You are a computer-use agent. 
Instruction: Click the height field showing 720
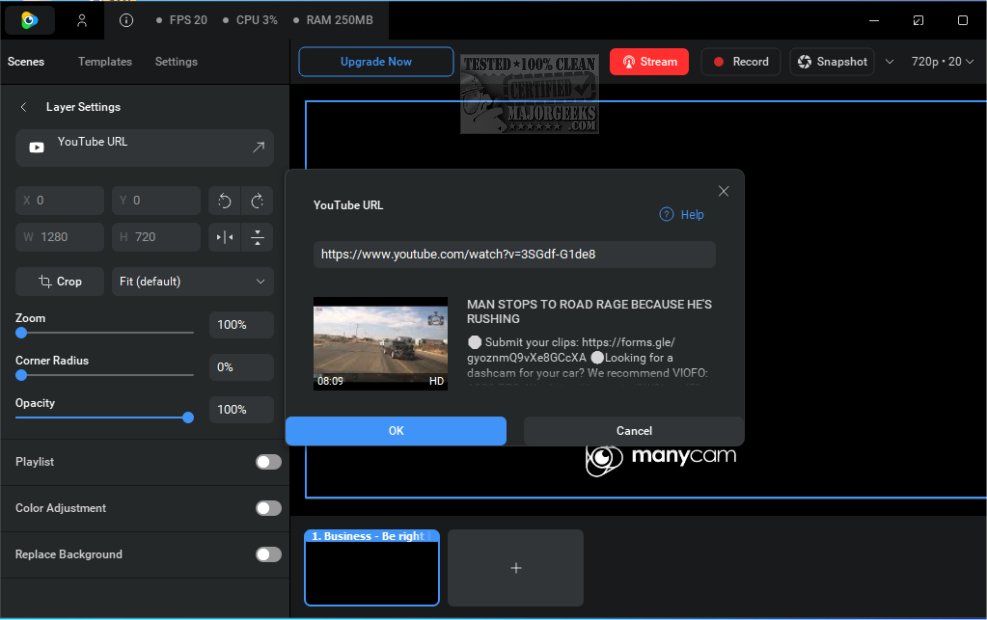156,237
